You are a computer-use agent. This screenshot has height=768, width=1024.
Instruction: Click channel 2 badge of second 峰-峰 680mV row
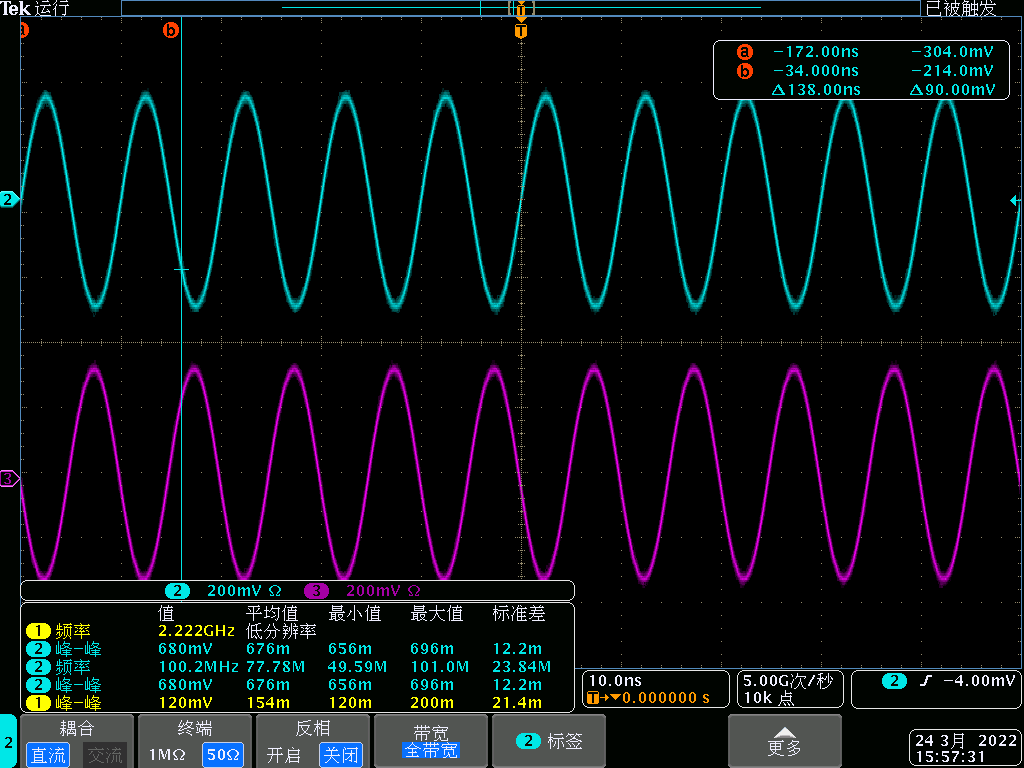[x=39, y=685]
